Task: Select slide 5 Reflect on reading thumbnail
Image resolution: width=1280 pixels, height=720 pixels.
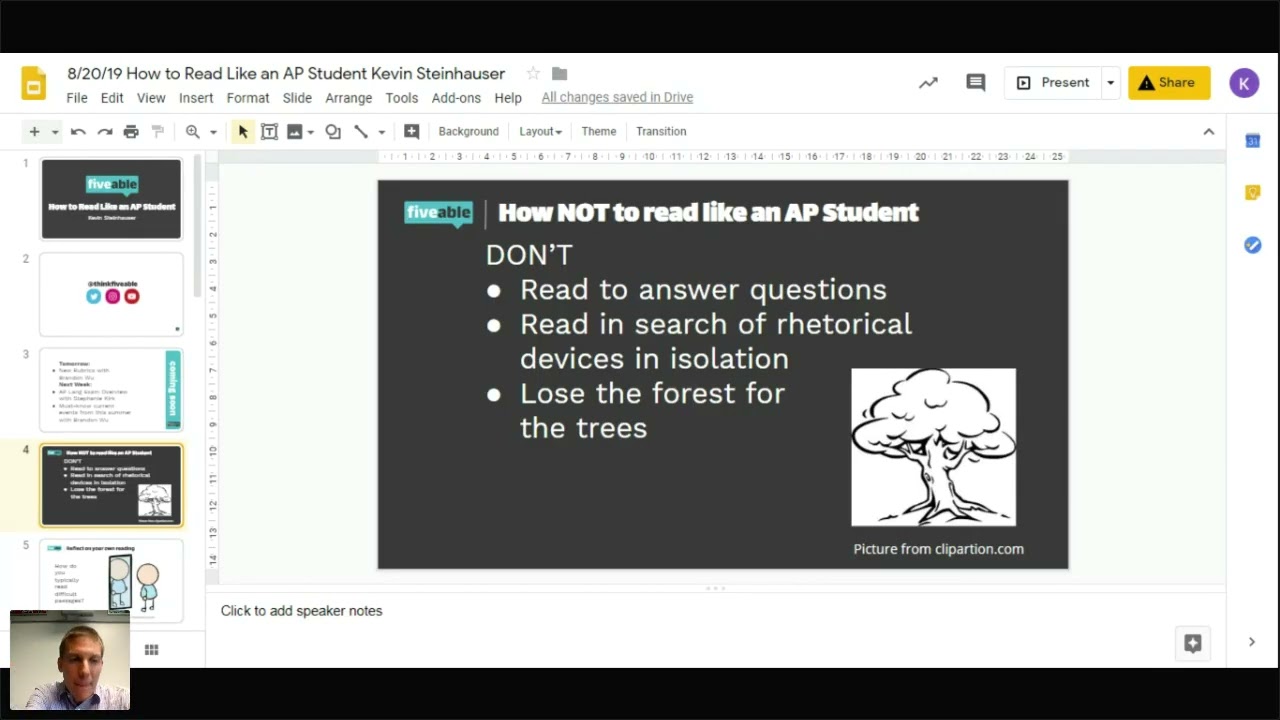Action: [111, 580]
